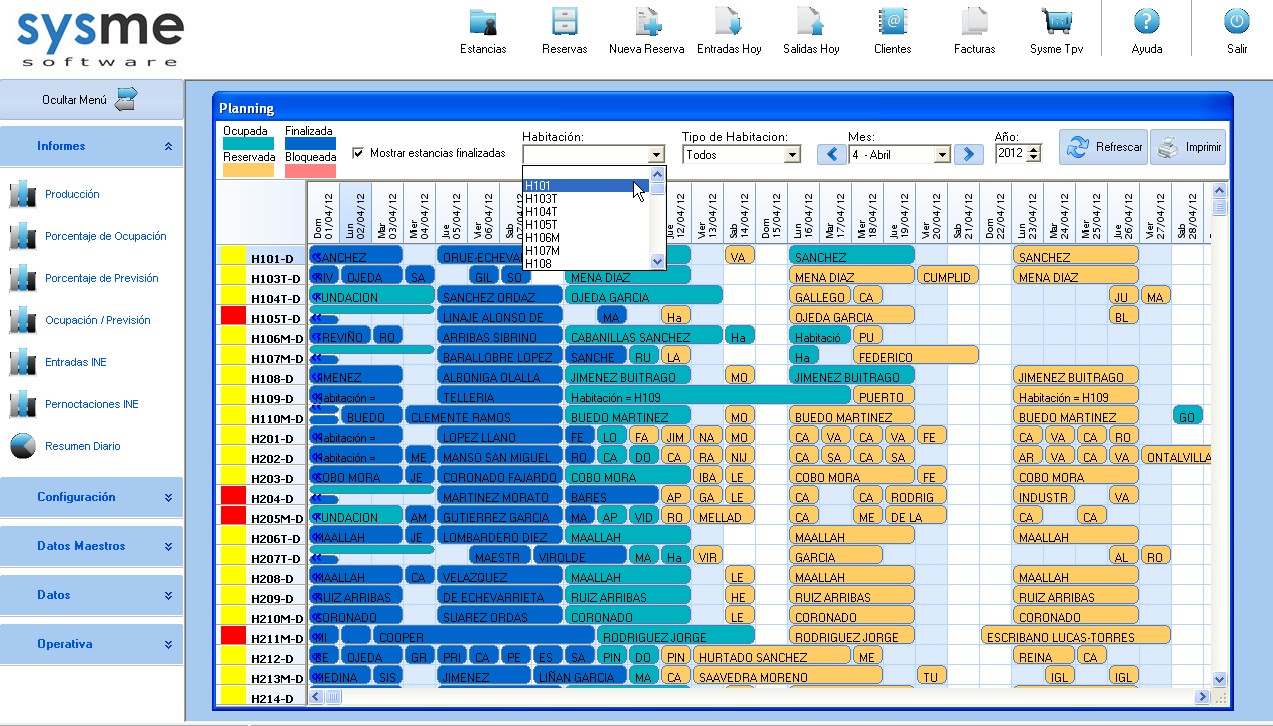
Task: Select H106M in the room list
Action: [586, 238]
